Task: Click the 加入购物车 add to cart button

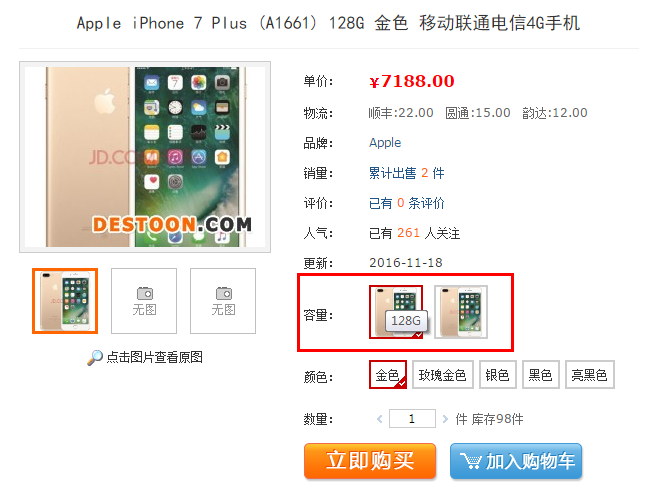Action: pos(516,461)
